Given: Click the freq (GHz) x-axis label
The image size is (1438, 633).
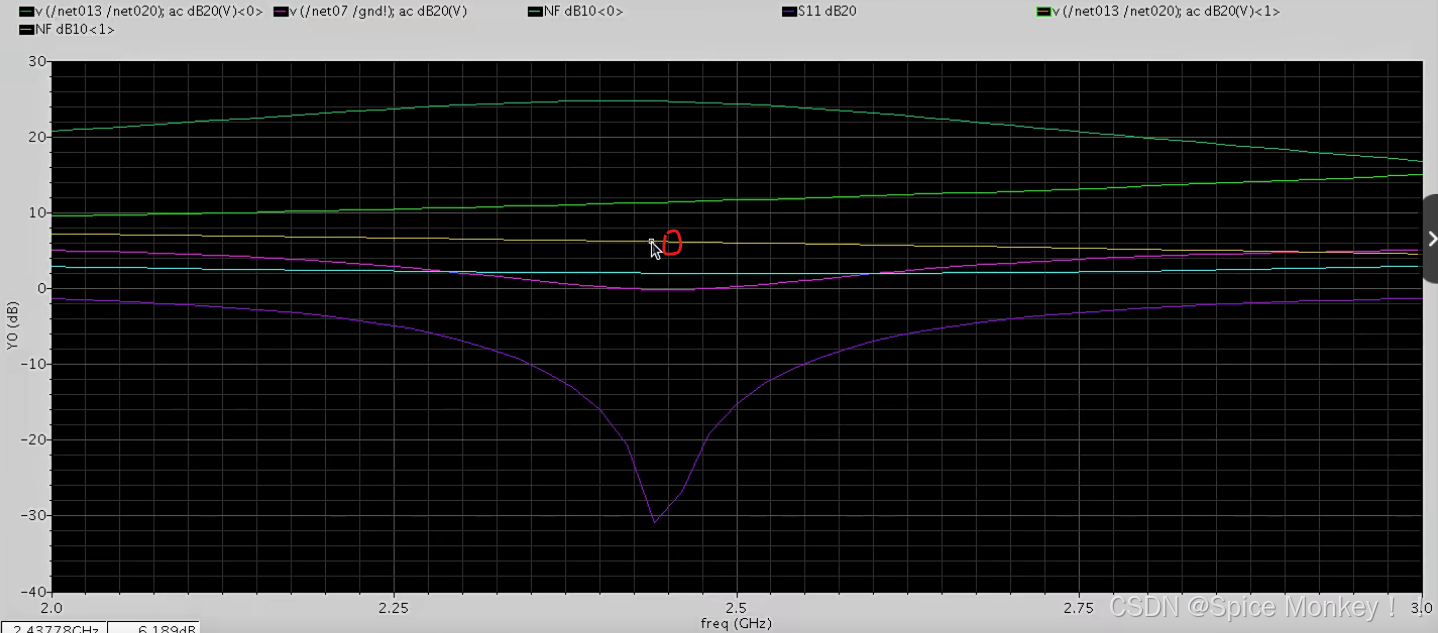Looking at the screenshot, I should (736, 624).
